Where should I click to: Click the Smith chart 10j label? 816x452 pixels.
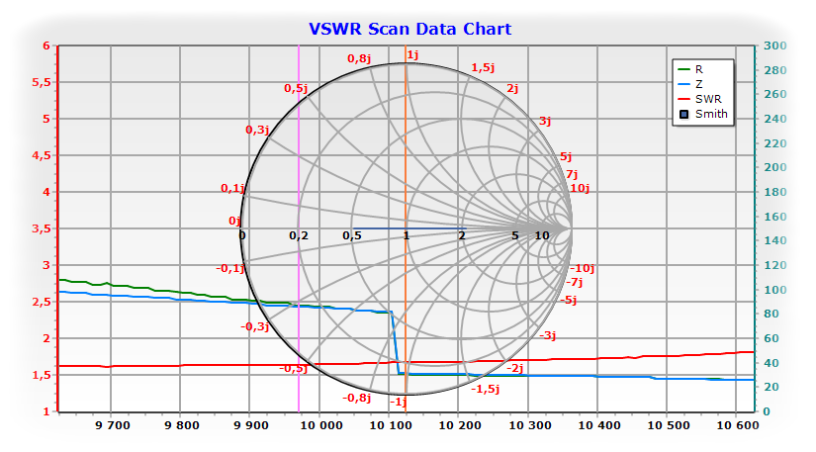point(580,188)
